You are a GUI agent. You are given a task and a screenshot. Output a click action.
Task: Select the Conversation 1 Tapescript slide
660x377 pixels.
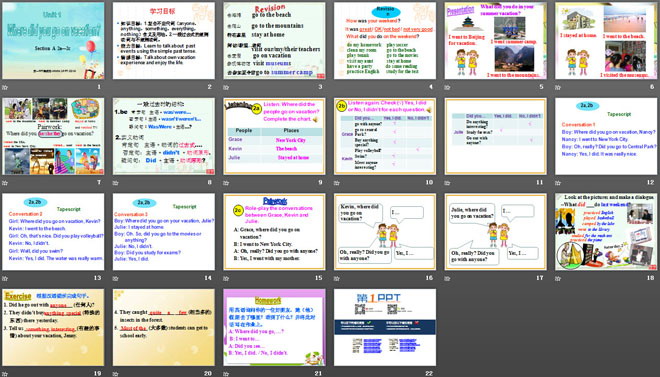point(606,136)
